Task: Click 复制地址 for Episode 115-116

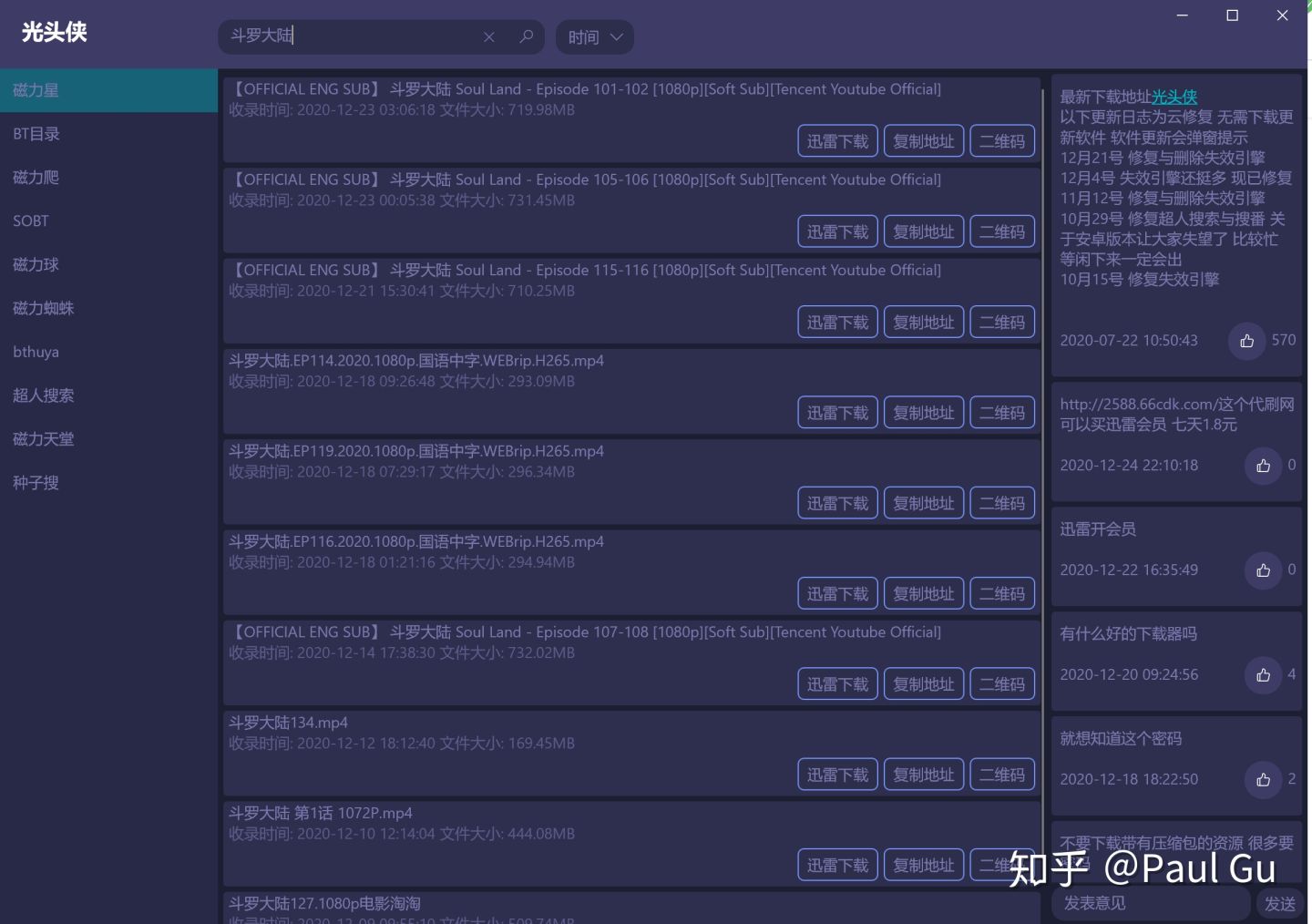Action: click(923, 322)
